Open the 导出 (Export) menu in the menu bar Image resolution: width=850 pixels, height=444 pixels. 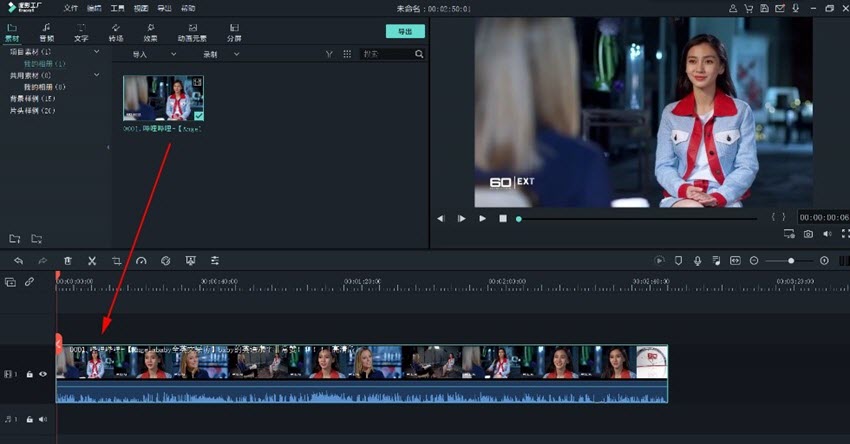[164, 8]
